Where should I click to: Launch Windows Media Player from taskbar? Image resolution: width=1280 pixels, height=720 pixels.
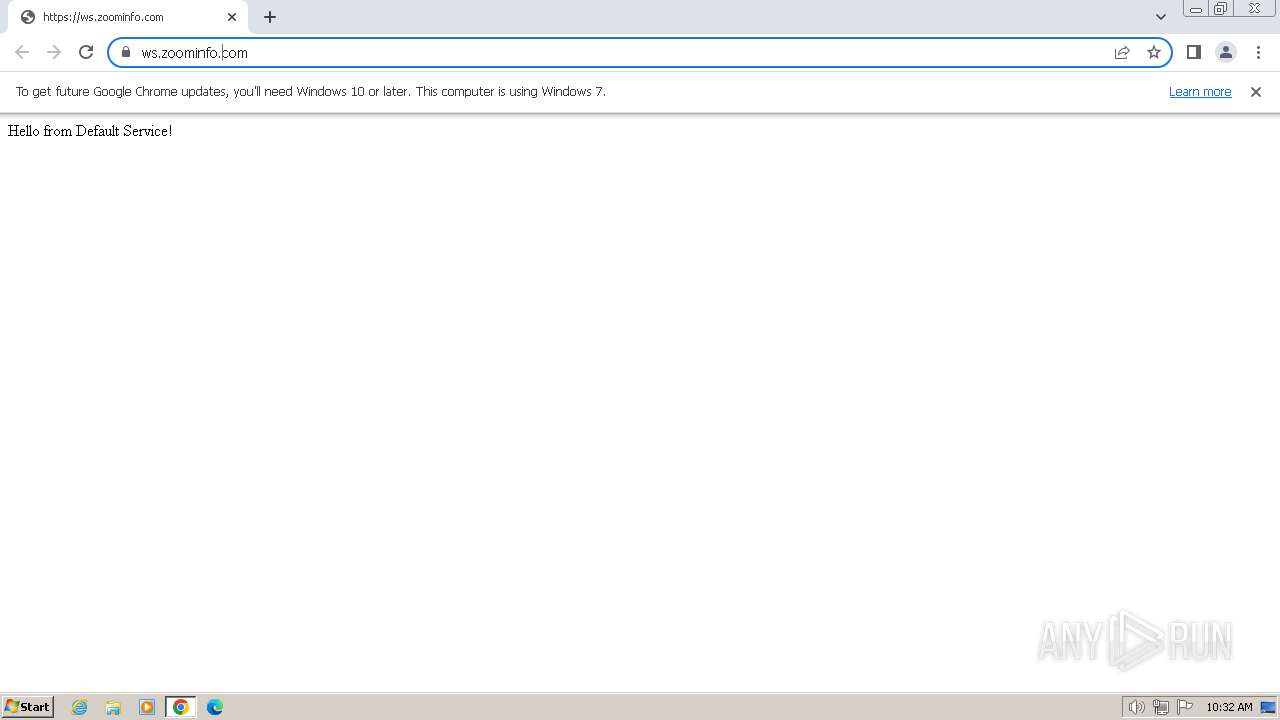click(x=147, y=707)
